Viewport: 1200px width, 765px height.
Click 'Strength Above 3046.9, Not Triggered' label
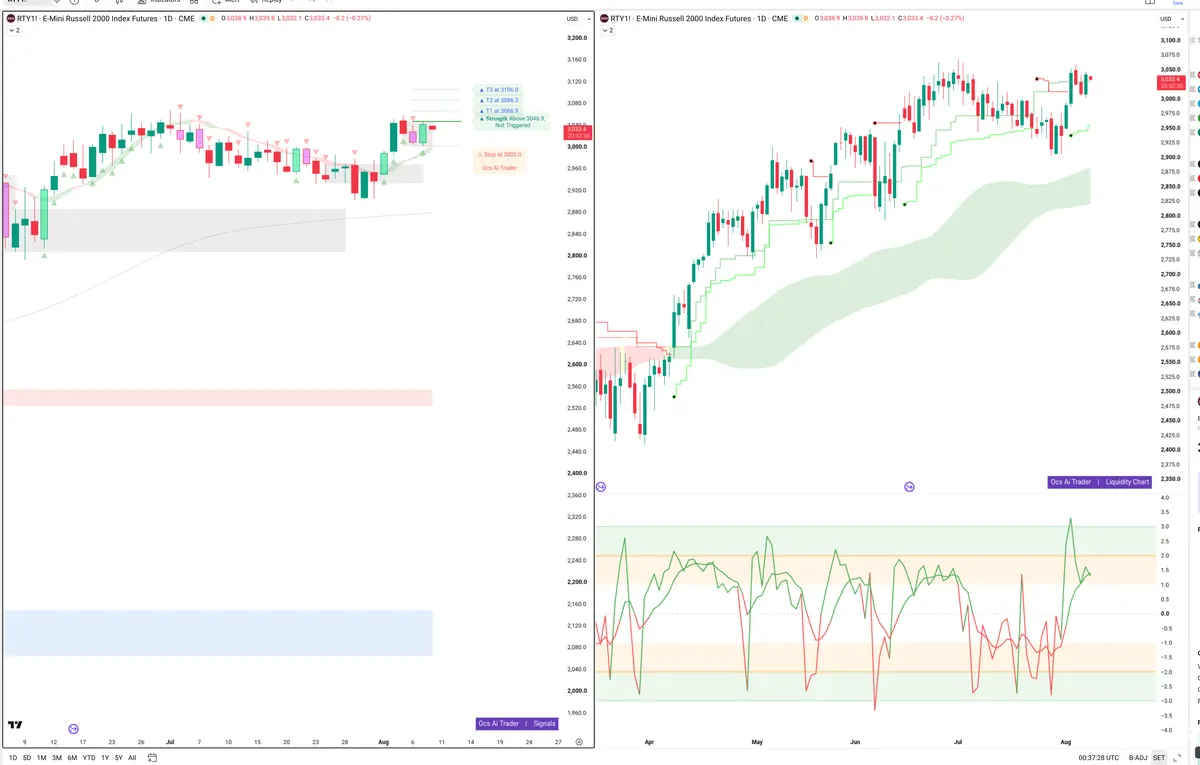pyautogui.click(x=514, y=121)
